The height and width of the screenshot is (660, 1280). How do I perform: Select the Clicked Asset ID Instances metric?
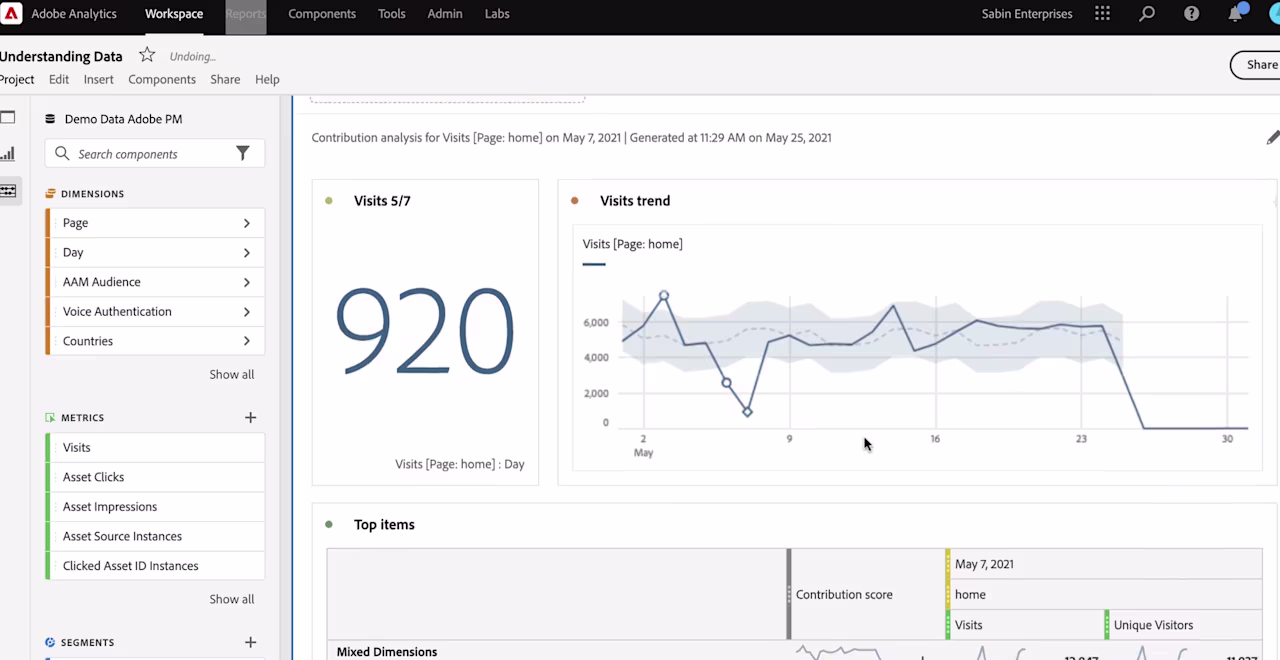click(x=155, y=566)
